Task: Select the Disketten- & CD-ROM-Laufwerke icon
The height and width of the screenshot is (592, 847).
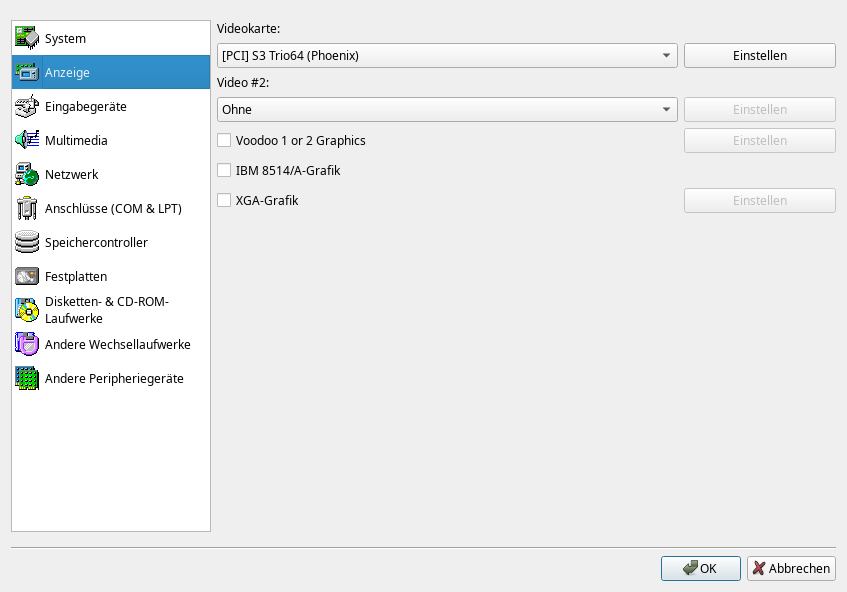Action: [x=27, y=310]
